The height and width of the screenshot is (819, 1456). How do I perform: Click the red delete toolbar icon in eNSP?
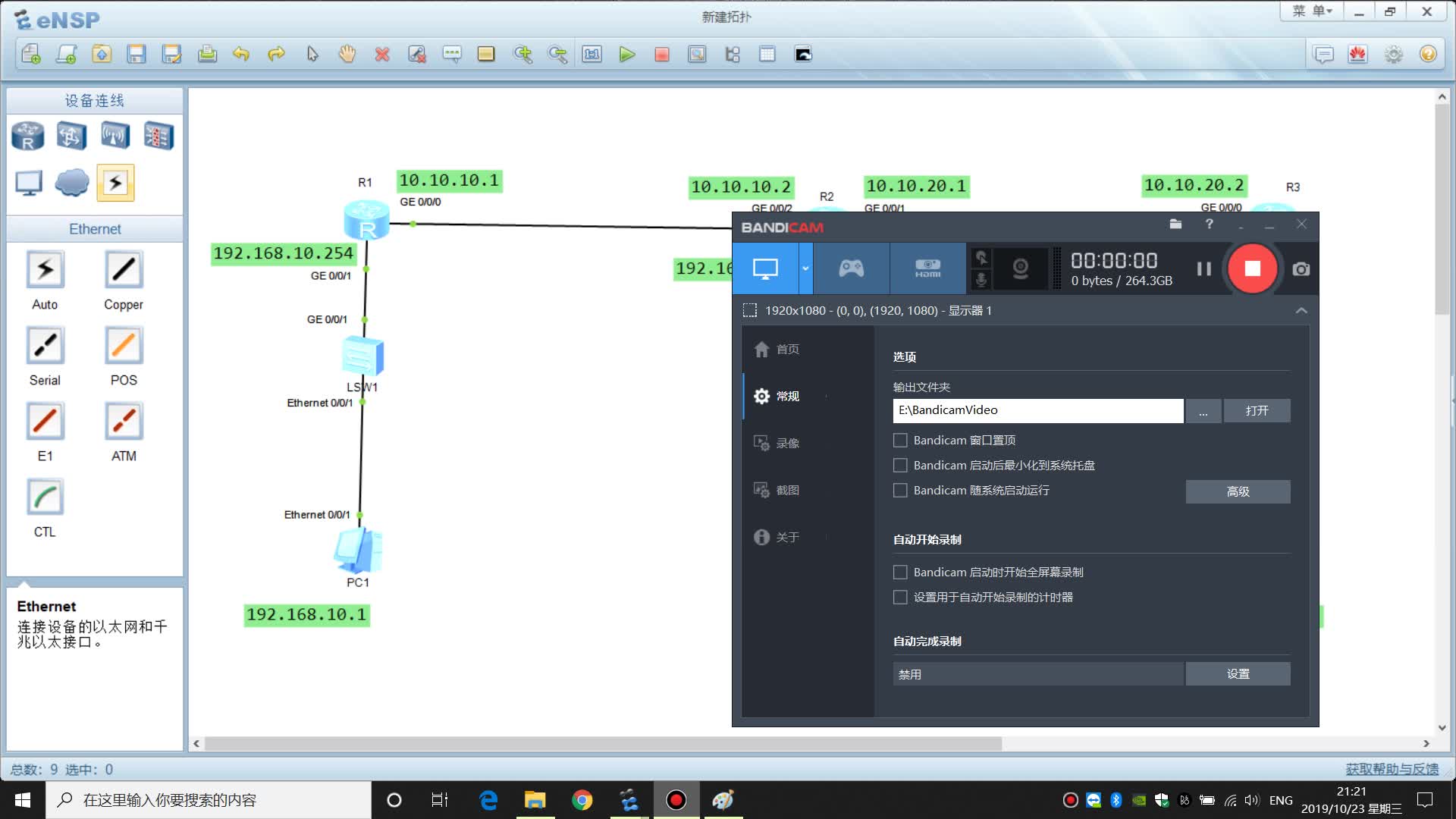coord(382,55)
